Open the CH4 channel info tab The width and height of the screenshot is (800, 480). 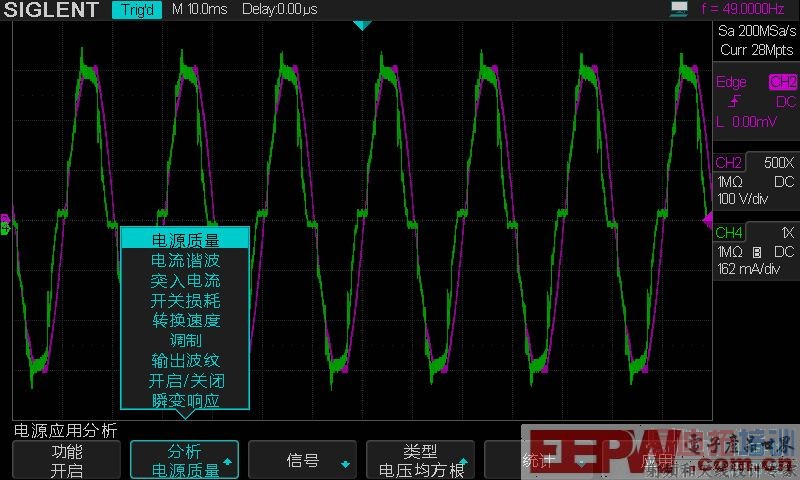pos(729,232)
